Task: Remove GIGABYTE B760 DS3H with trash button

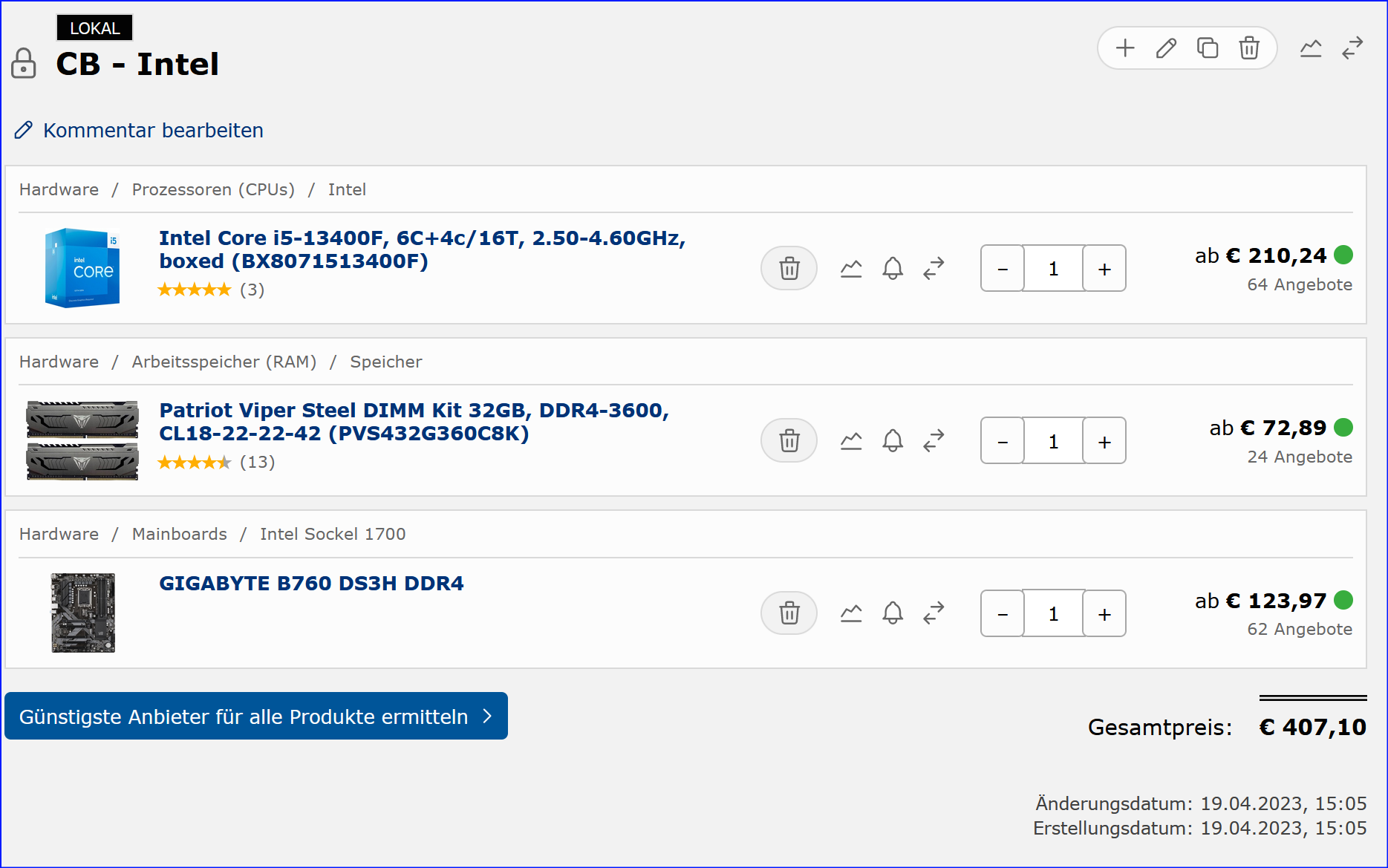Action: tap(789, 613)
